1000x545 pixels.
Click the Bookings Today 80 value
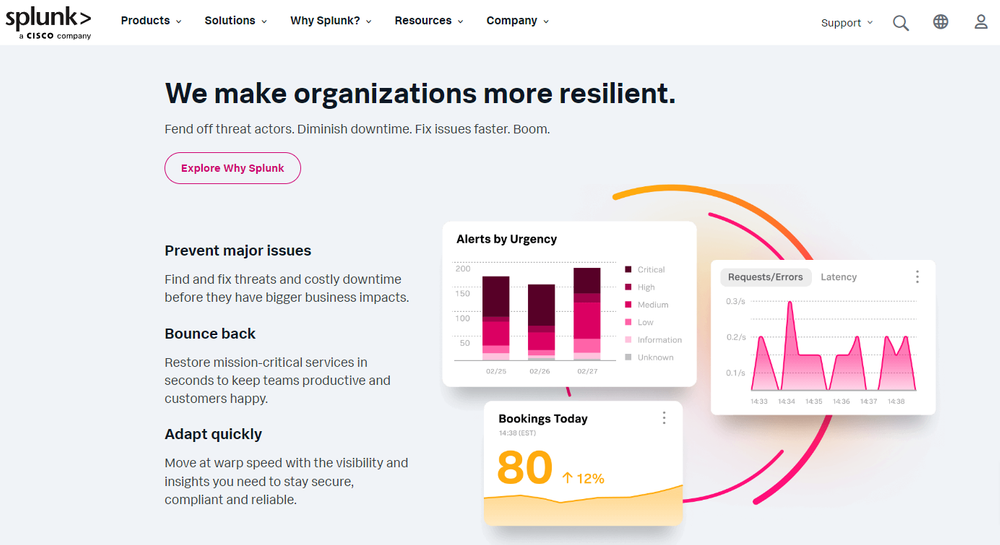(524, 468)
